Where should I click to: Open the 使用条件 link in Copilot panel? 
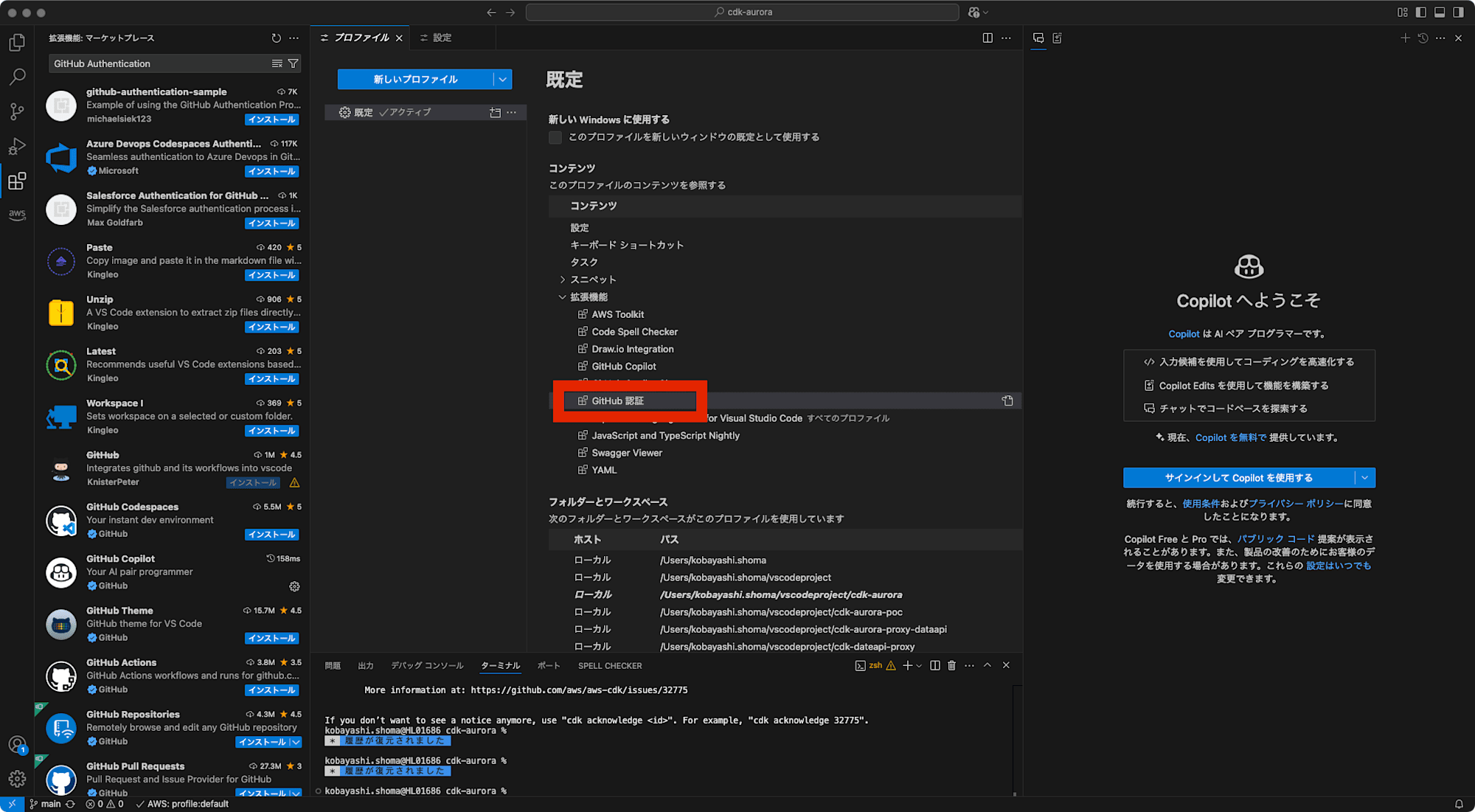[x=1201, y=504]
